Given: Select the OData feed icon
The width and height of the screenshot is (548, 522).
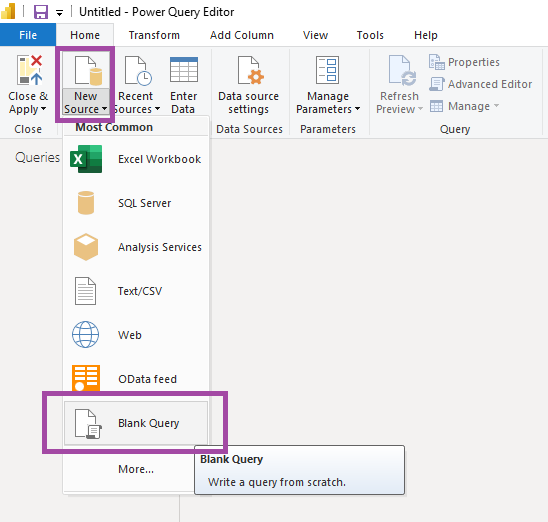Looking at the screenshot, I should 86,378.
